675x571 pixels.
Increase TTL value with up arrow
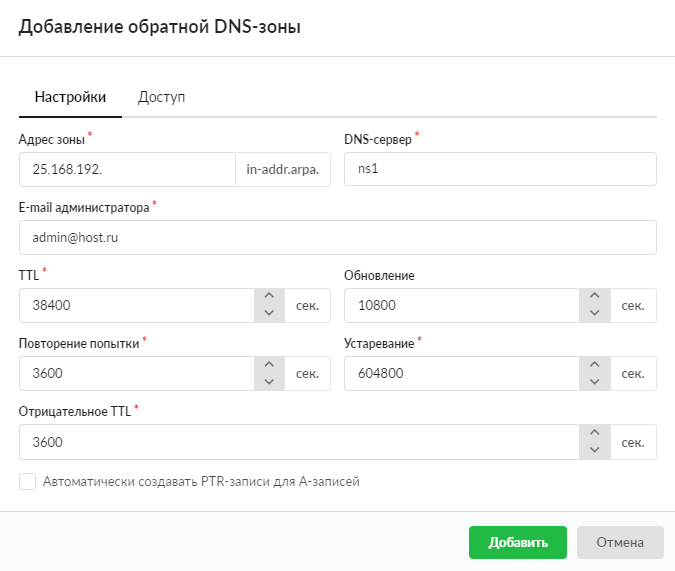point(268,297)
